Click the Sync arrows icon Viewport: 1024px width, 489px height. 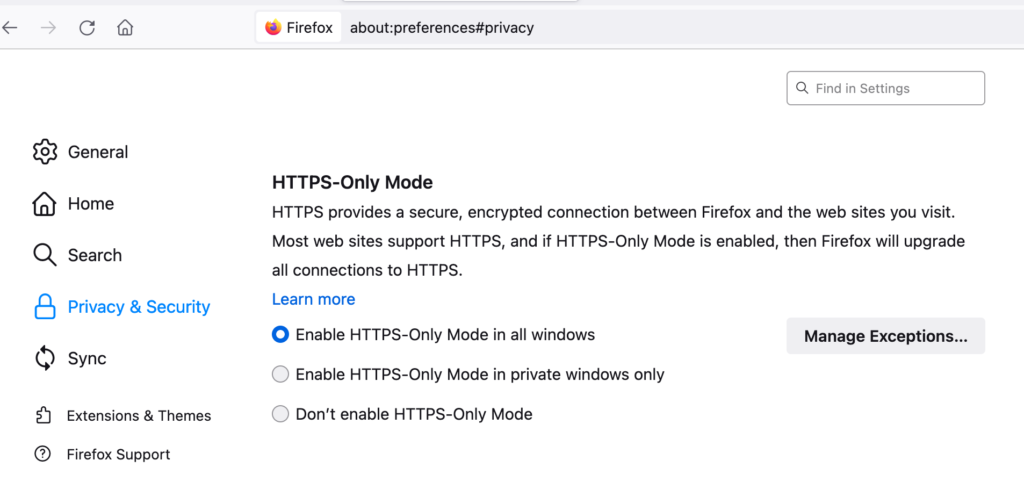(x=44, y=358)
